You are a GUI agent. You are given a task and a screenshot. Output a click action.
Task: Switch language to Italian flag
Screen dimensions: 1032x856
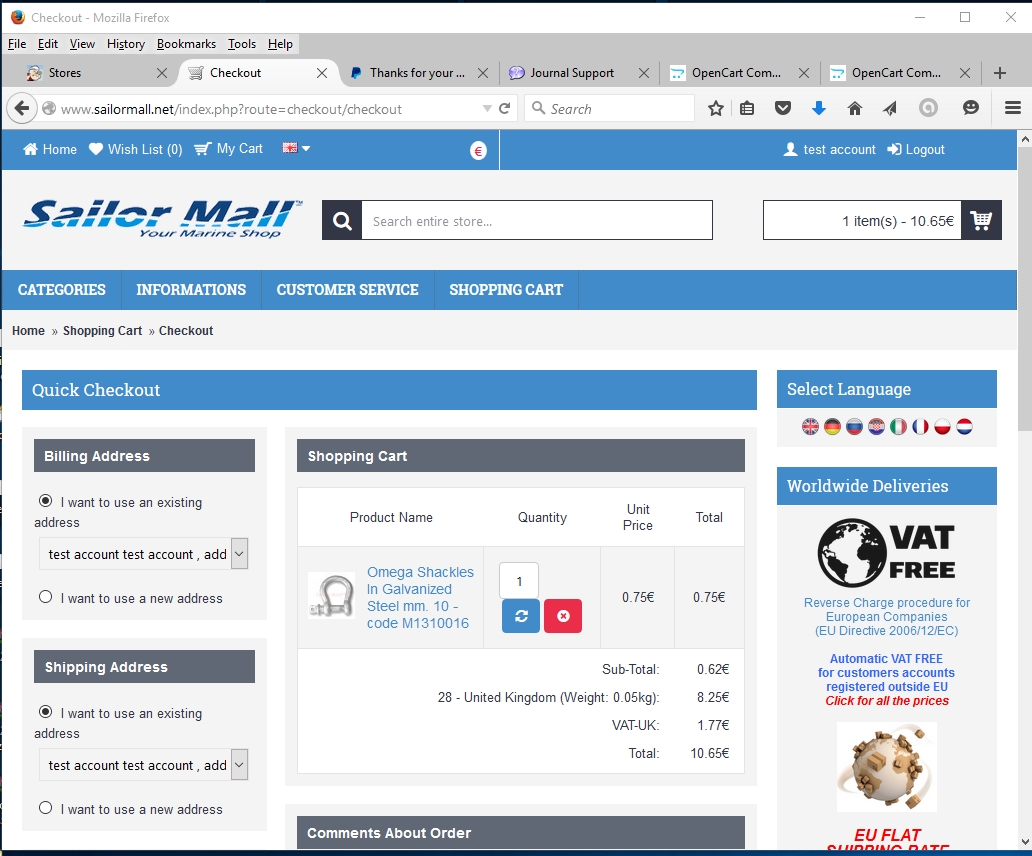898,427
